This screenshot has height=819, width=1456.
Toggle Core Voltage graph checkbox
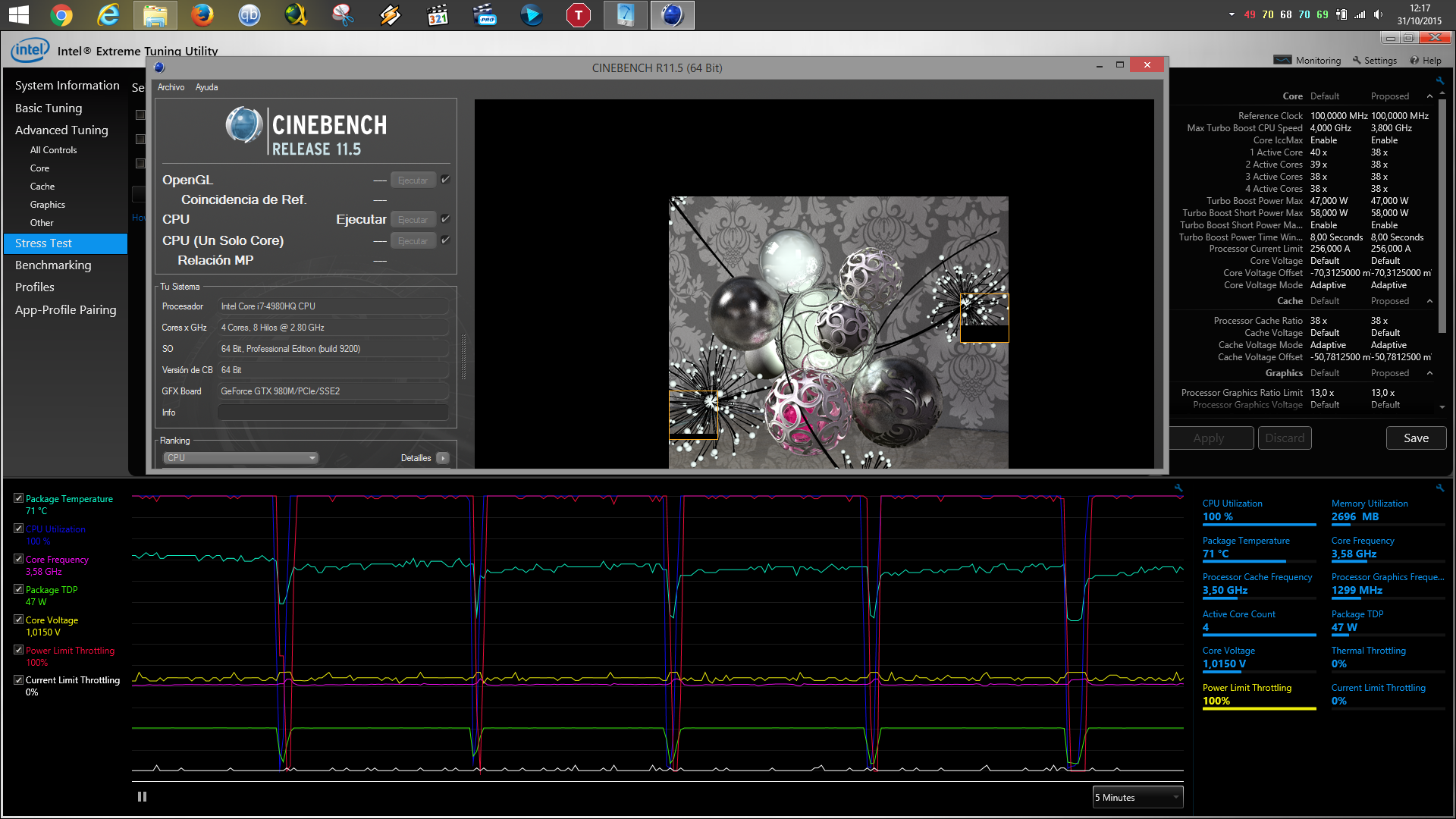click(18, 620)
